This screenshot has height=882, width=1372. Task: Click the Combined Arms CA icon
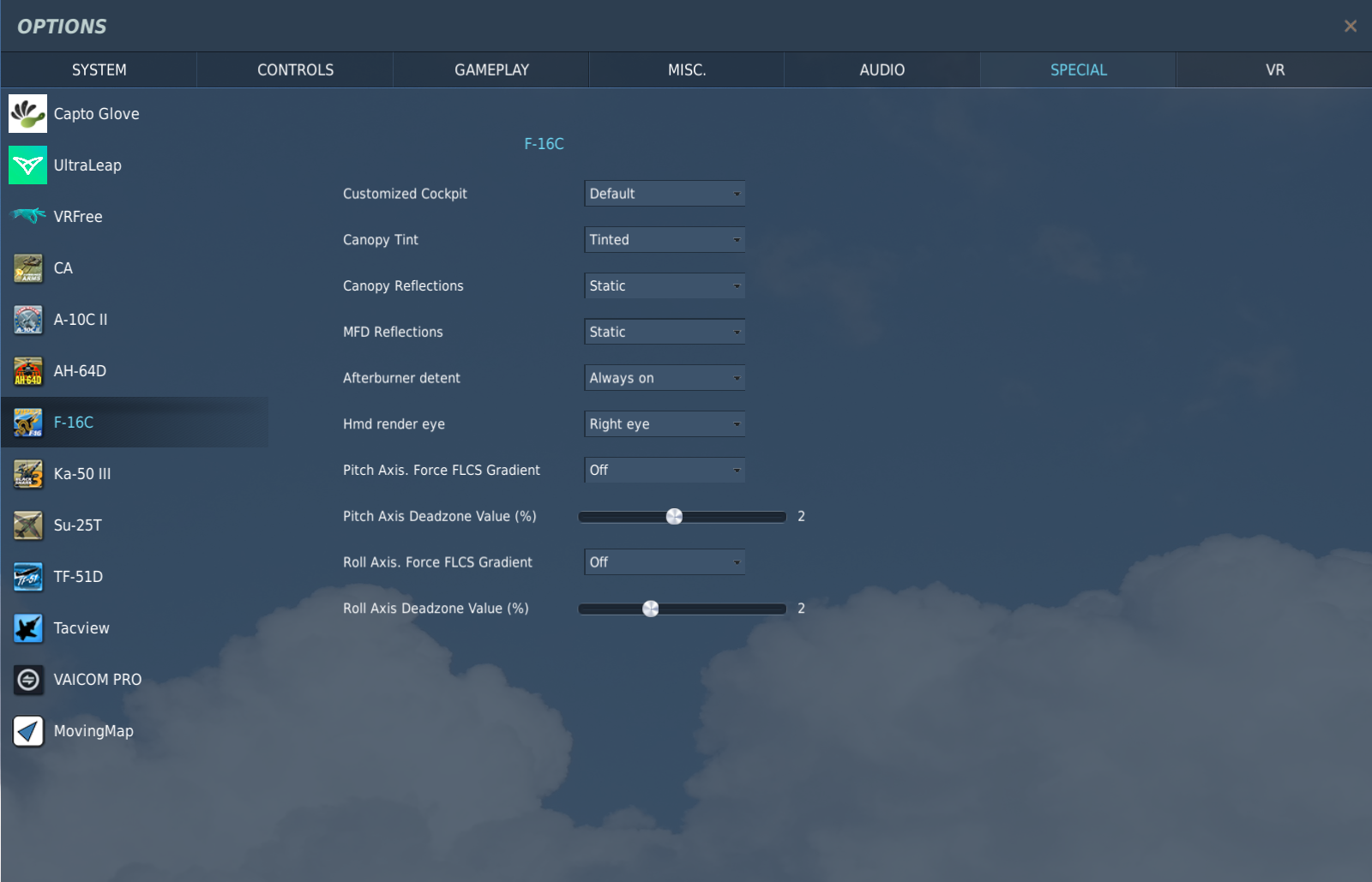click(x=27, y=267)
